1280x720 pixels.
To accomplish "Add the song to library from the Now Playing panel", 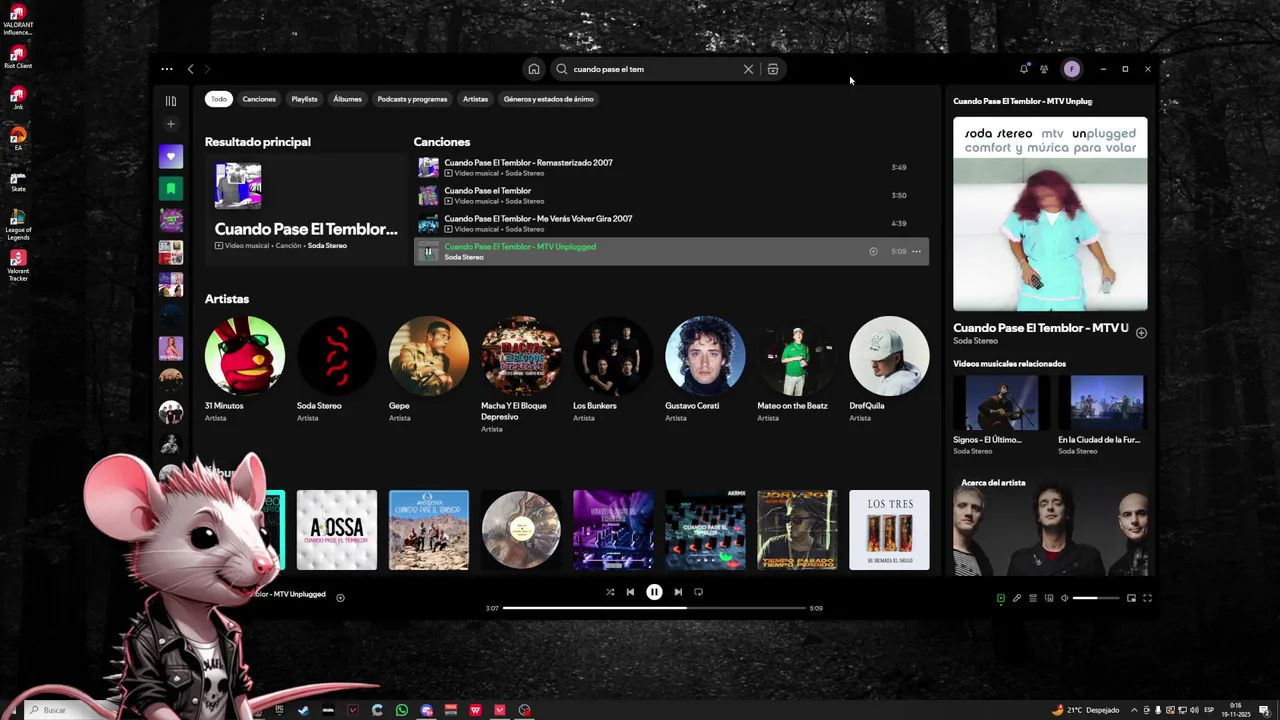I will click(x=1141, y=333).
